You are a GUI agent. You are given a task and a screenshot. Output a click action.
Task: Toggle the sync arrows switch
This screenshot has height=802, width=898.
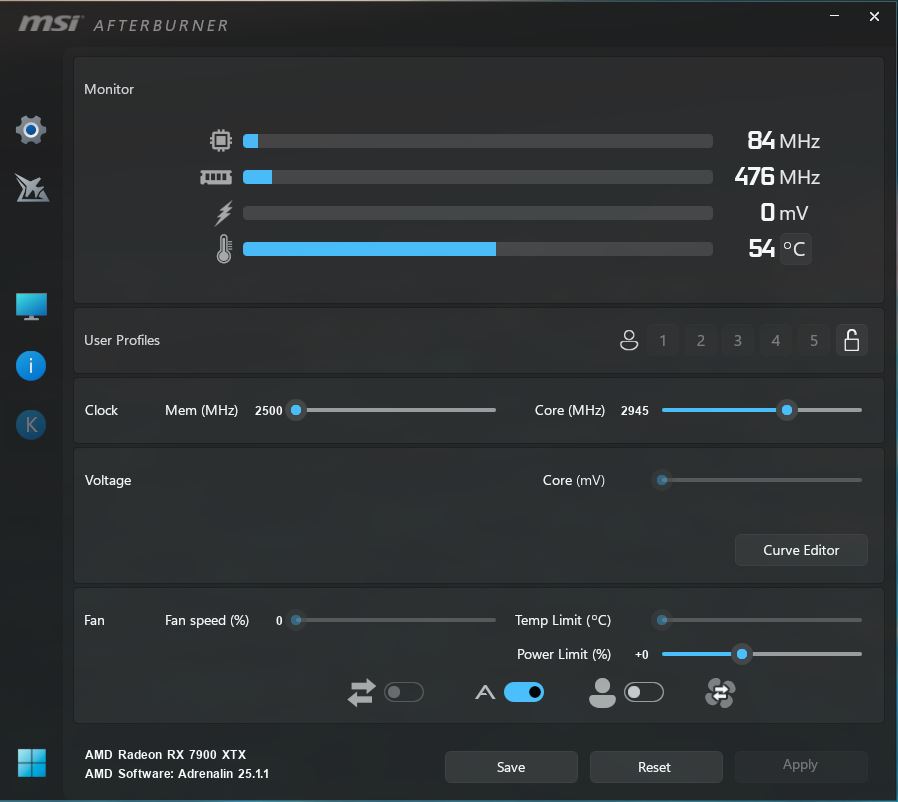404,692
